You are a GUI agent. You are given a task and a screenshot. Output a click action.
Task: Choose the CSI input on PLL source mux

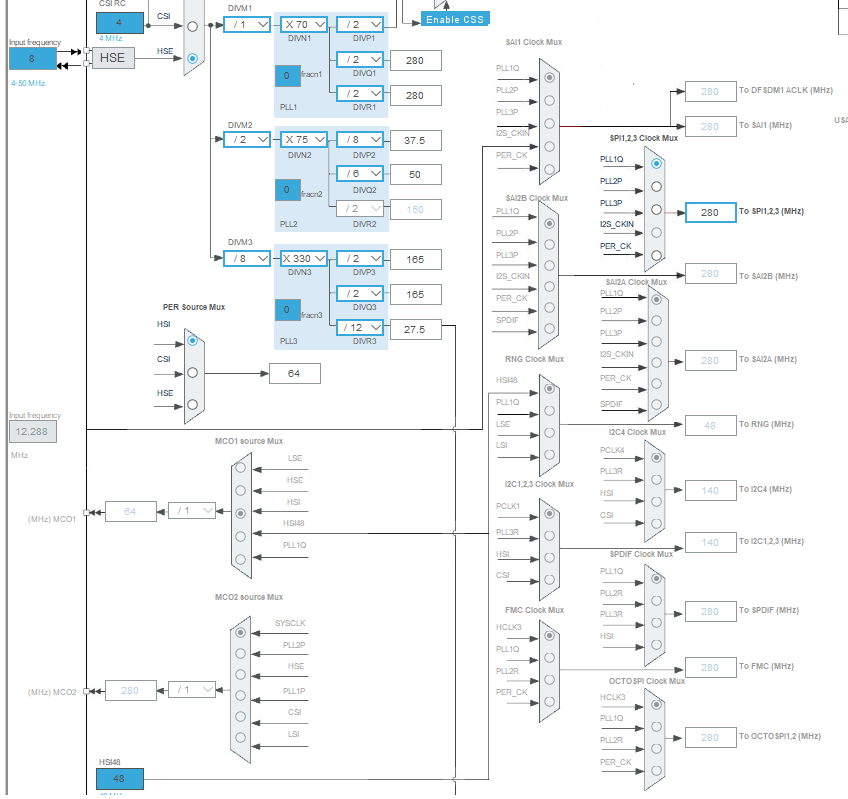[x=193, y=27]
